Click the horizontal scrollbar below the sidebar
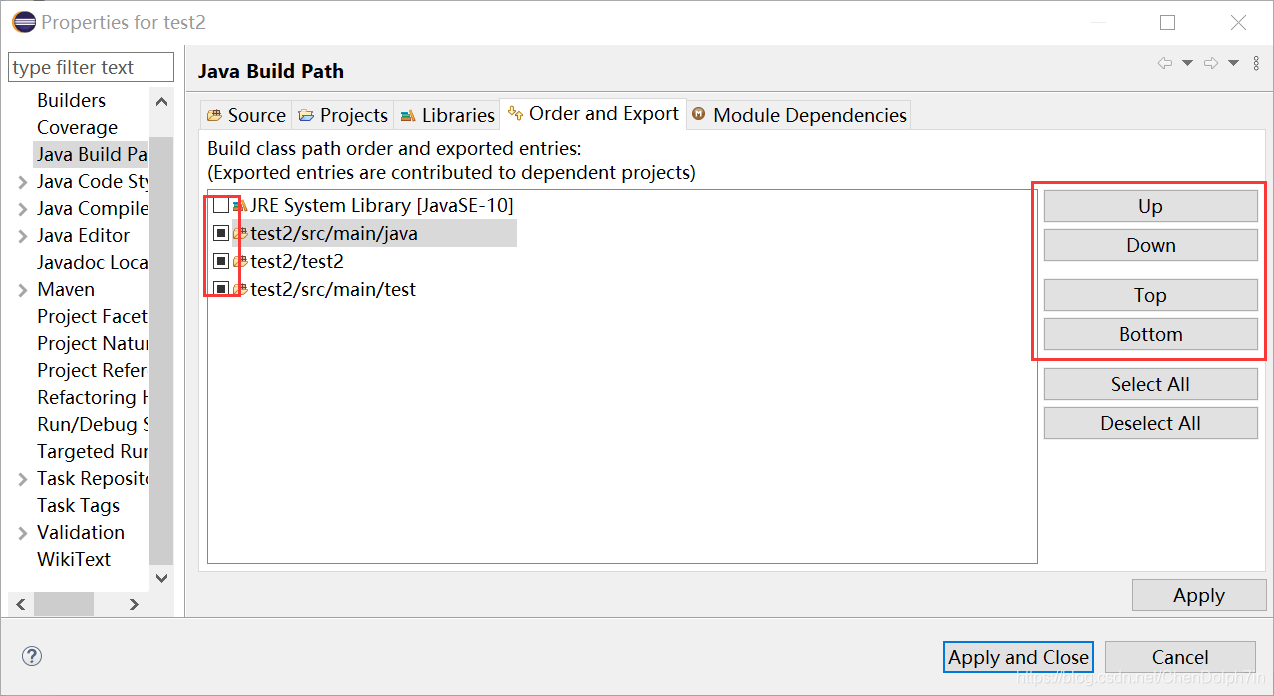This screenshot has width=1274, height=696. (64, 604)
